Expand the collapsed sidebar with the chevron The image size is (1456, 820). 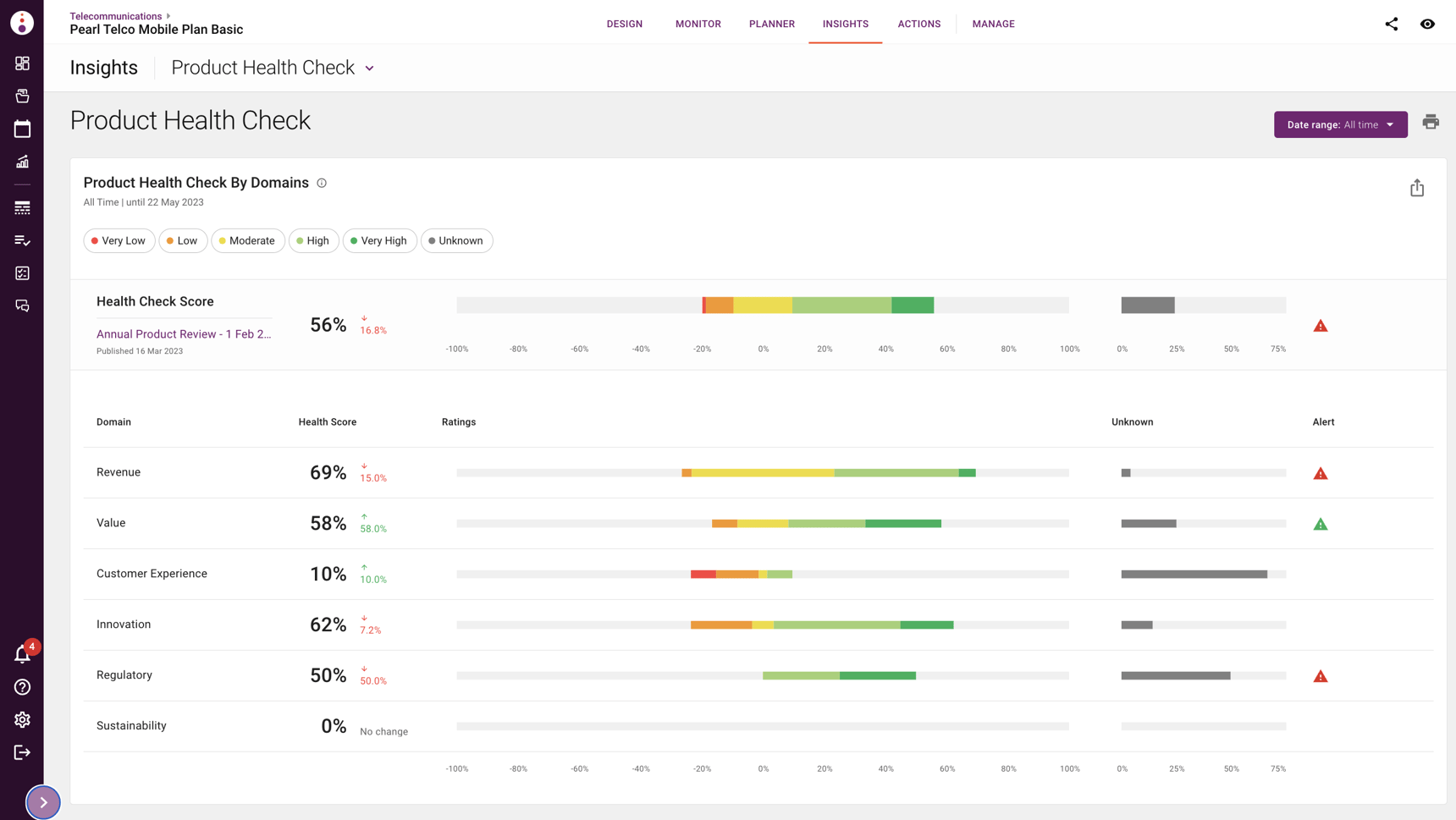43,801
